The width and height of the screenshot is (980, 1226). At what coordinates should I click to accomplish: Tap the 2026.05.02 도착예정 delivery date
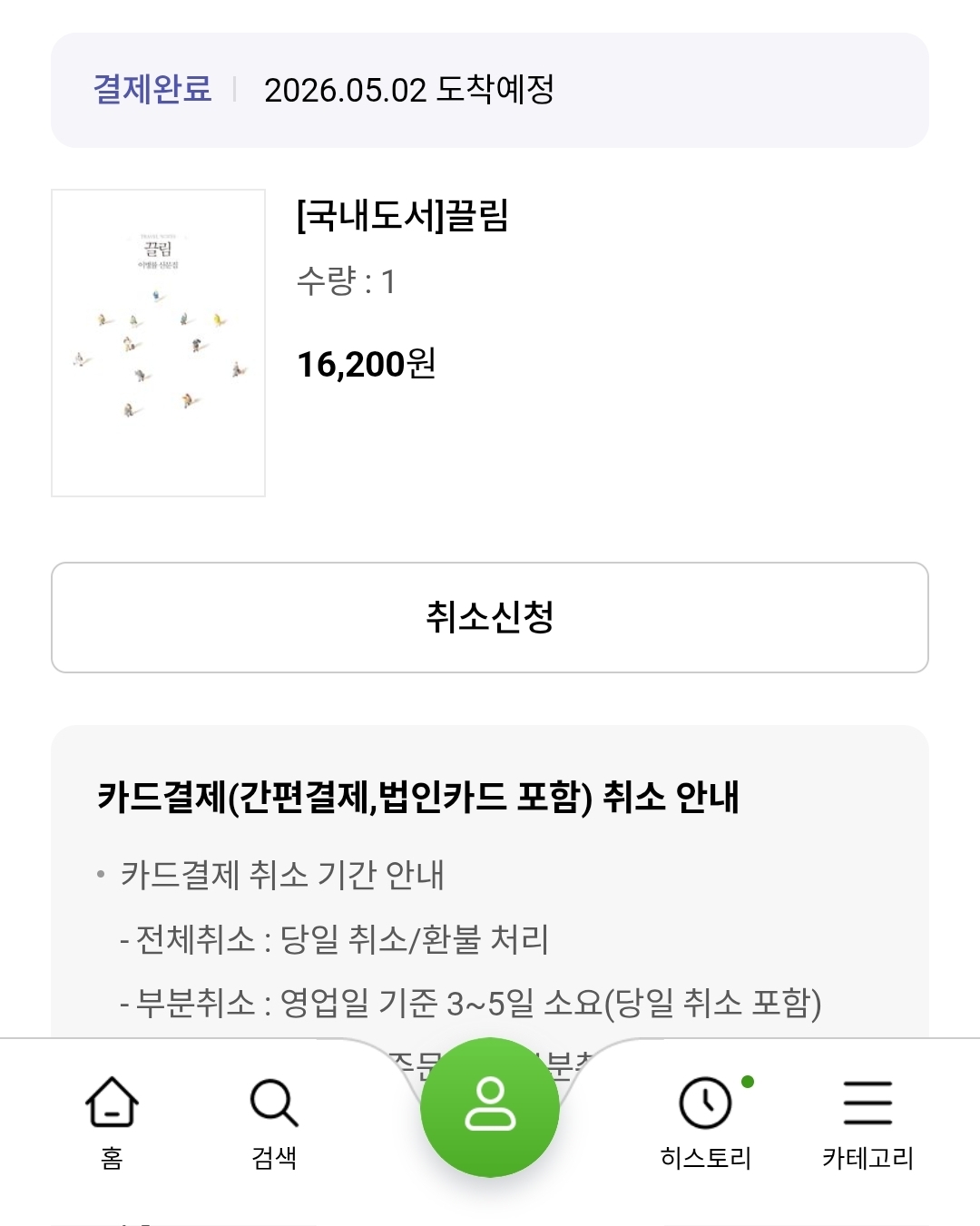click(x=408, y=90)
